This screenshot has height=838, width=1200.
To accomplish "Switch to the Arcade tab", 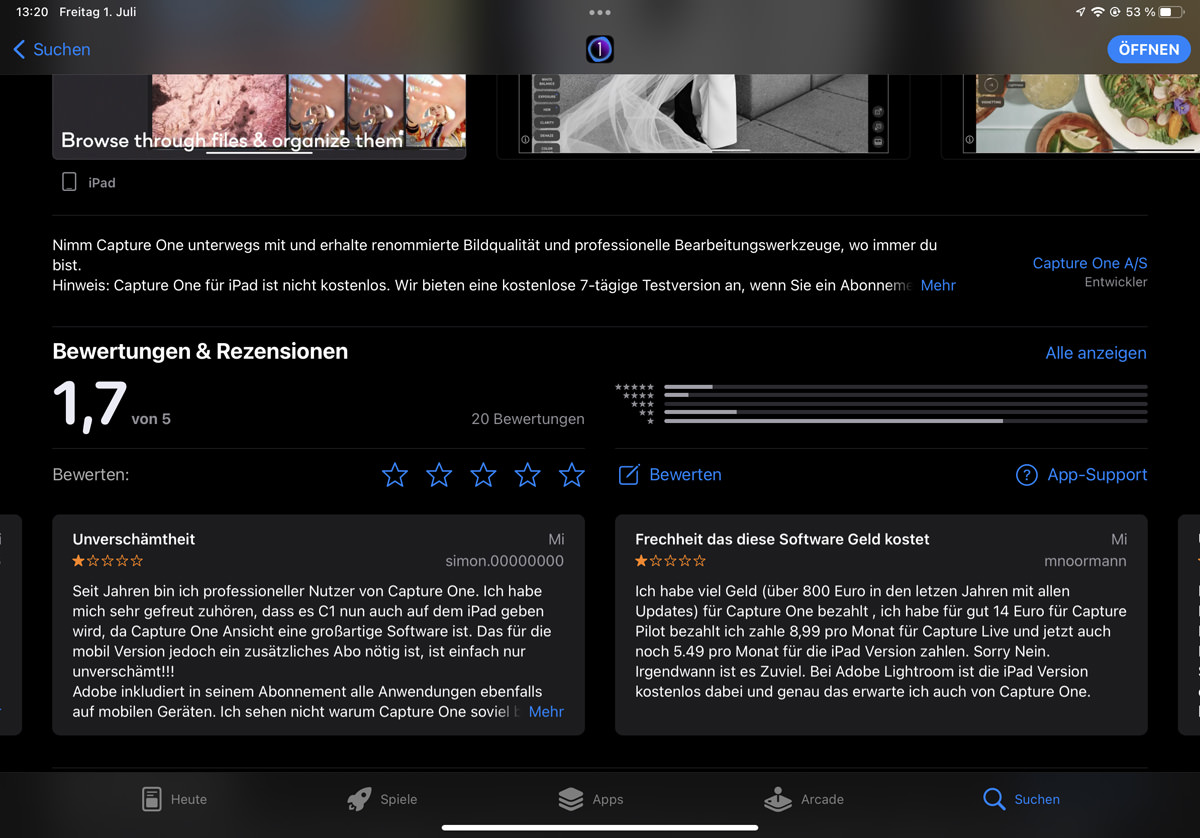I will click(x=804, y=799).
